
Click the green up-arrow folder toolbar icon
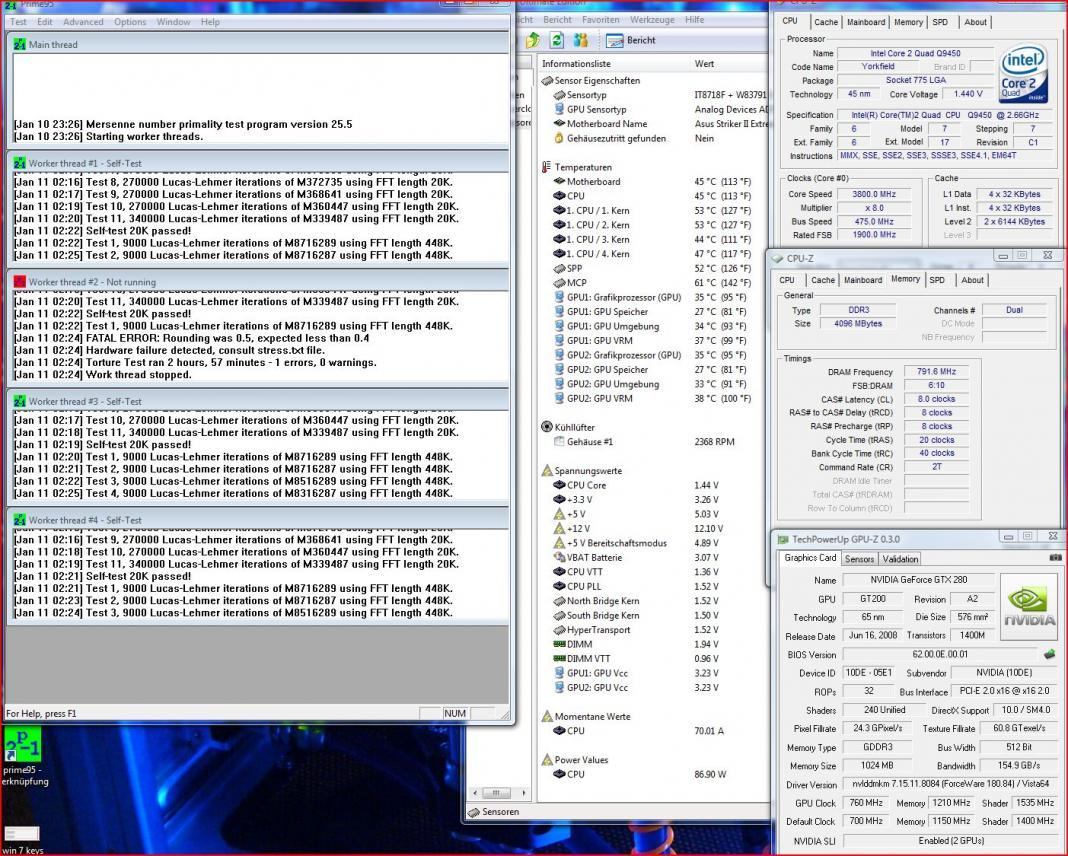(x=533, y=40)
